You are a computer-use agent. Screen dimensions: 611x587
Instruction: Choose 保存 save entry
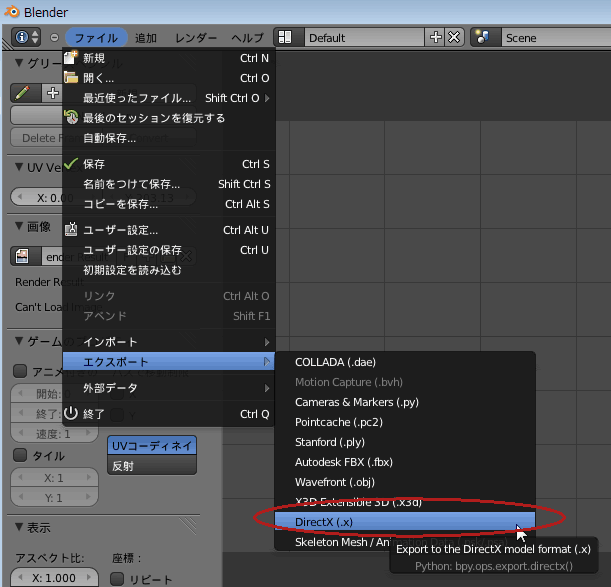coord(168,164)
